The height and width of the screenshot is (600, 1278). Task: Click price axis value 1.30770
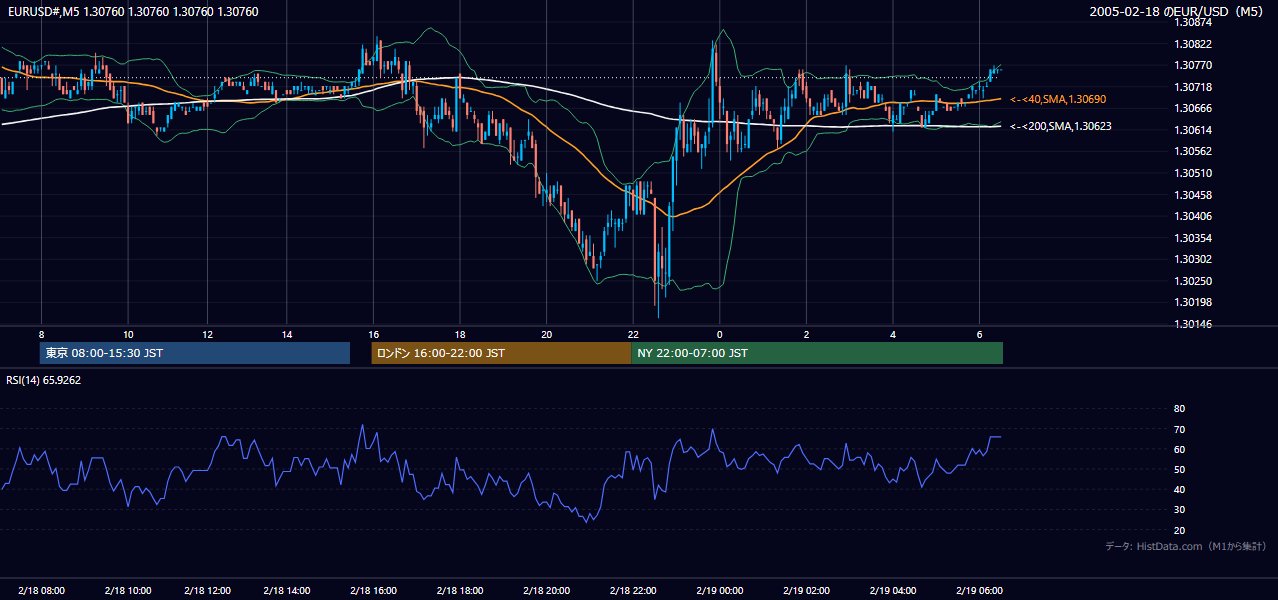(1193, 65)
